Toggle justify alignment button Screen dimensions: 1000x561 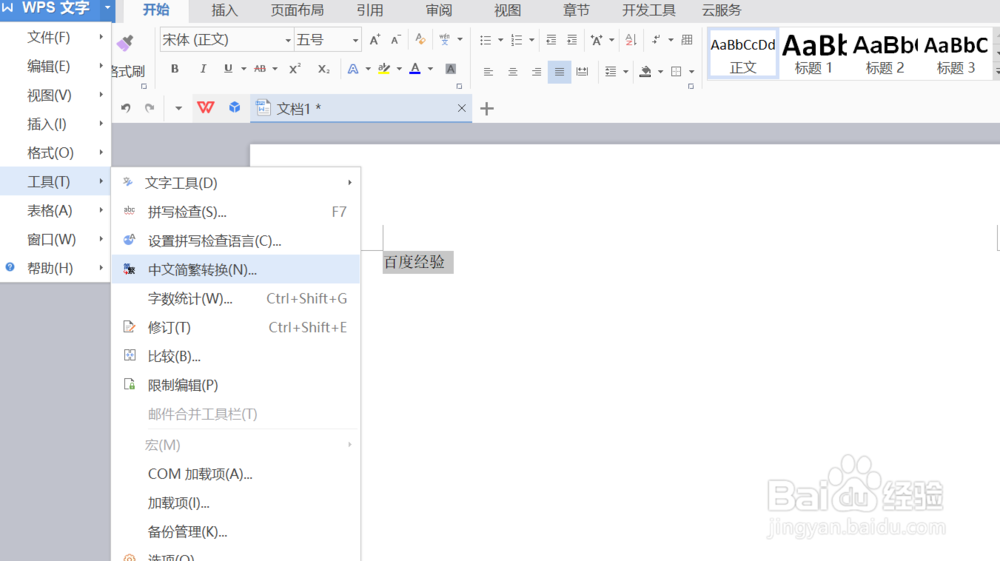coord(559,71)
